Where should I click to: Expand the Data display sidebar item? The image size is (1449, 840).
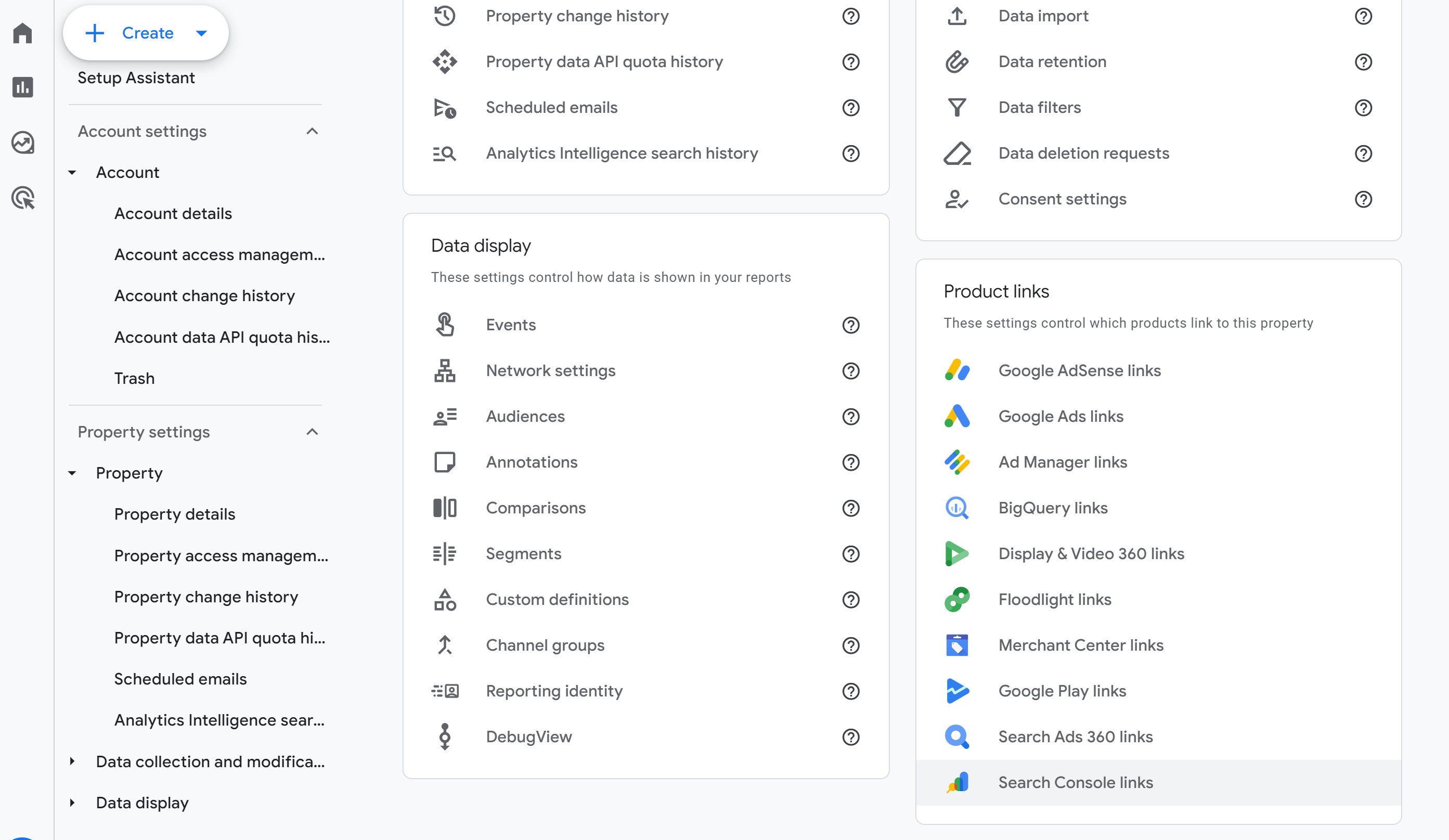(72, 802)
